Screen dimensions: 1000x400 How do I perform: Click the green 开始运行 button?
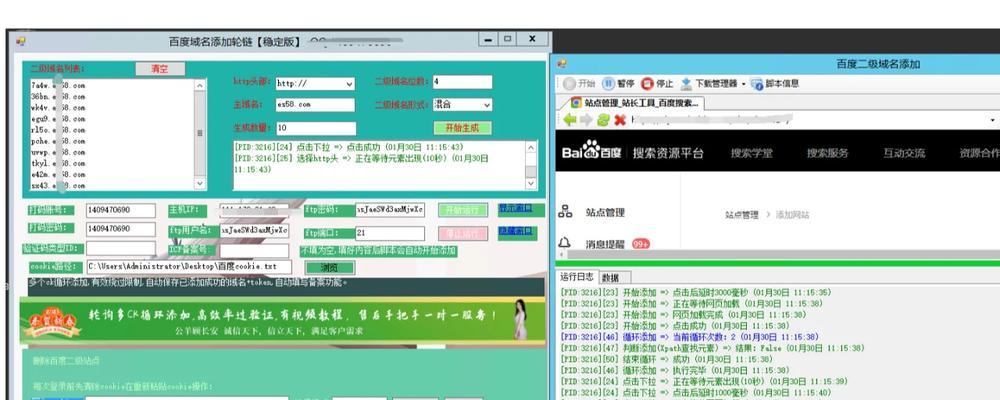tap(463, 210)
